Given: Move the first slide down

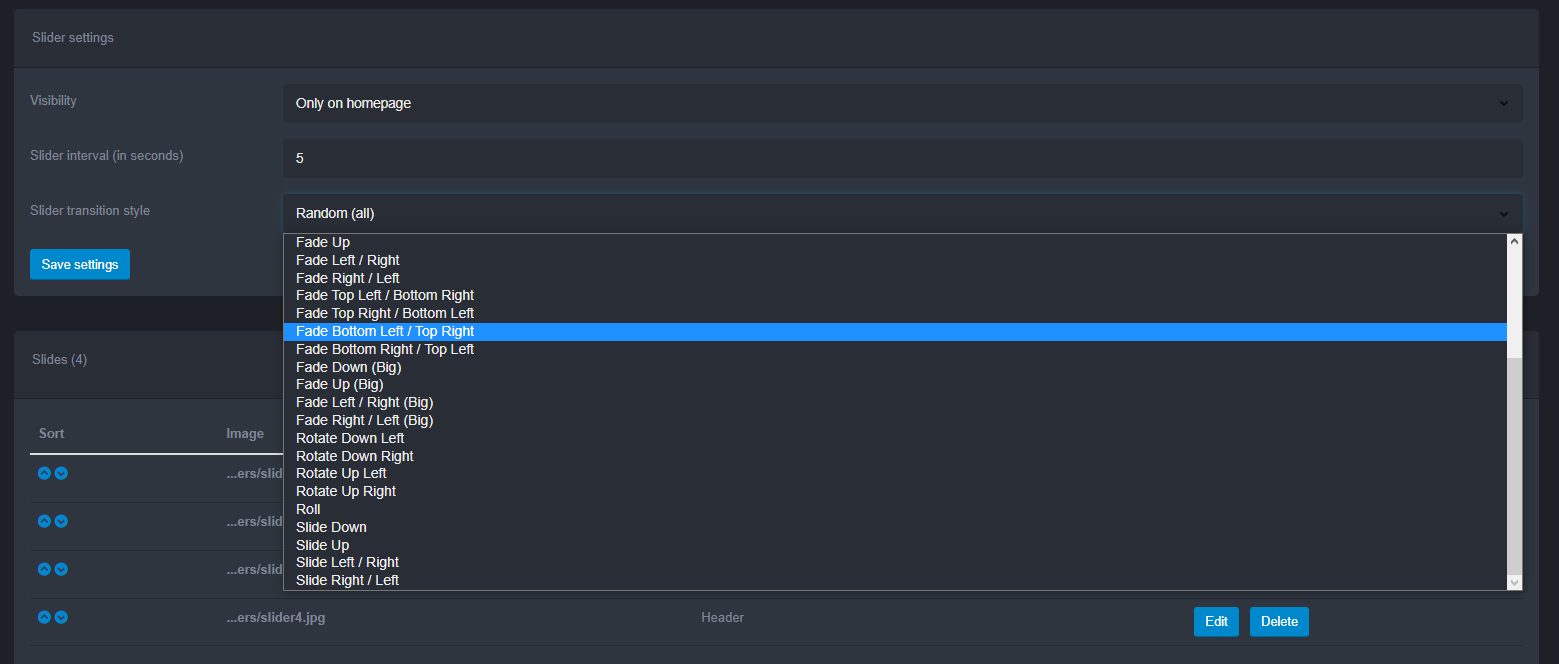Looking at the screenshot, I should point(61,473).
